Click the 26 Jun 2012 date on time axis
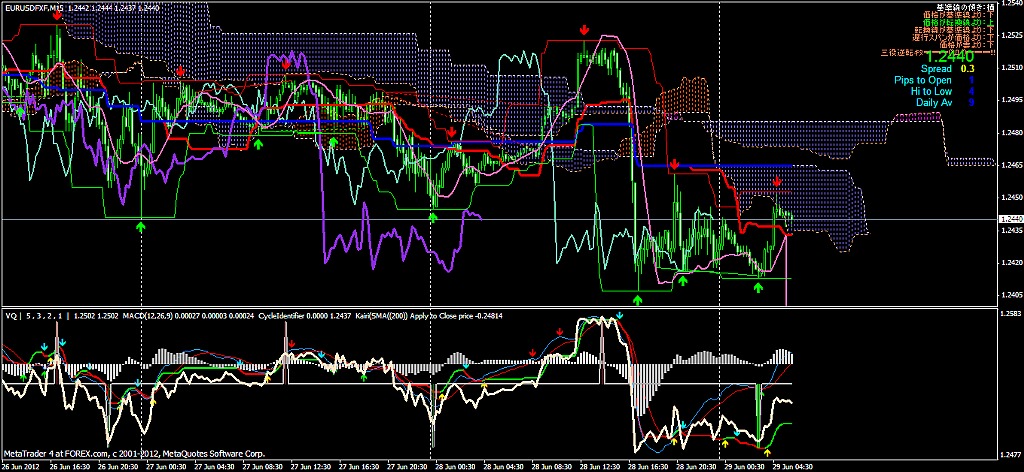Screen dimensions: 1024x472 coord(22,465)
